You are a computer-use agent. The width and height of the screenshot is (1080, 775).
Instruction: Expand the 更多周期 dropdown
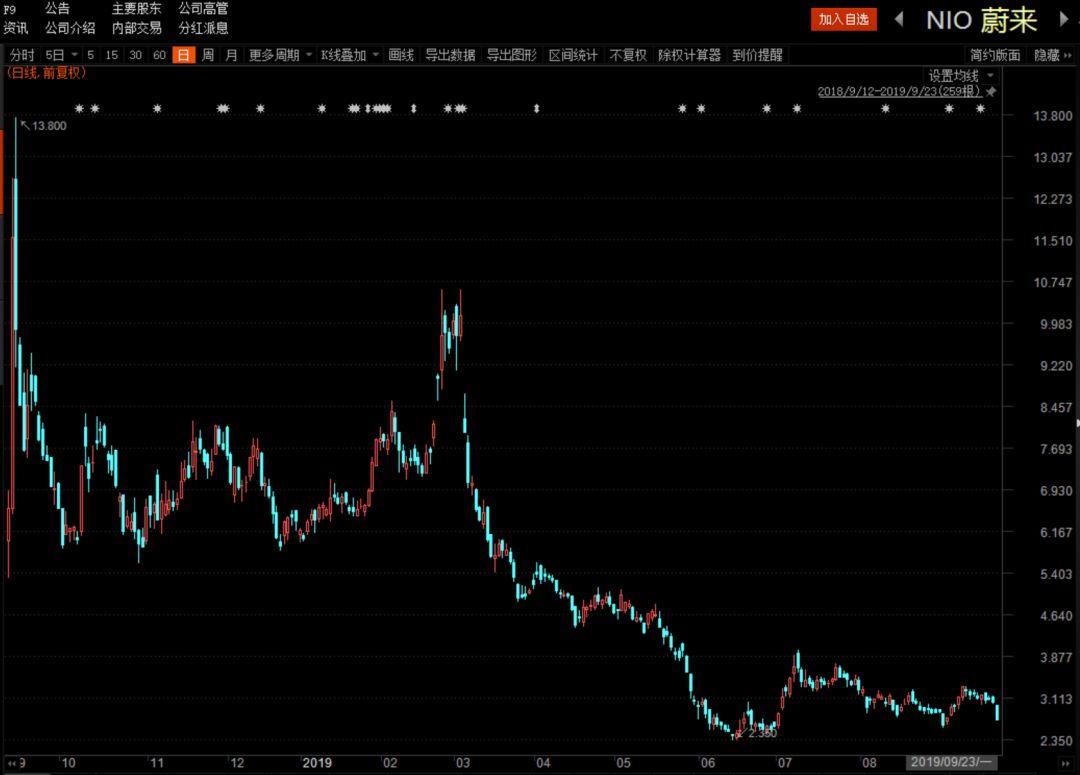point(280,55)
